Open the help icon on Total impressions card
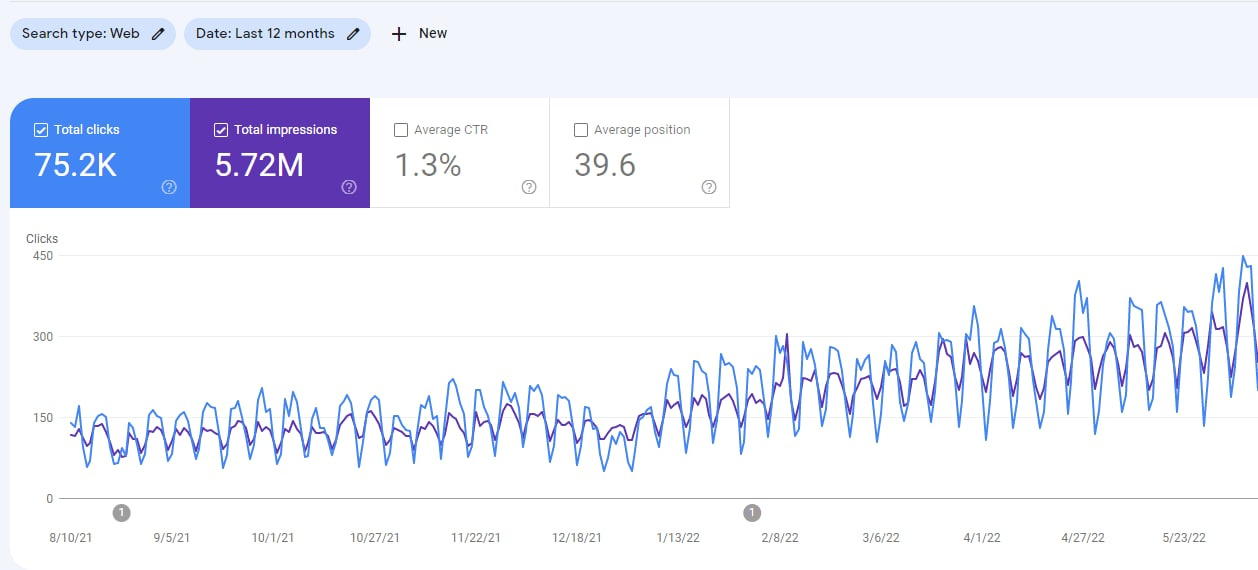This screenshot has height=570, width=1258. [x=349, y=187]
